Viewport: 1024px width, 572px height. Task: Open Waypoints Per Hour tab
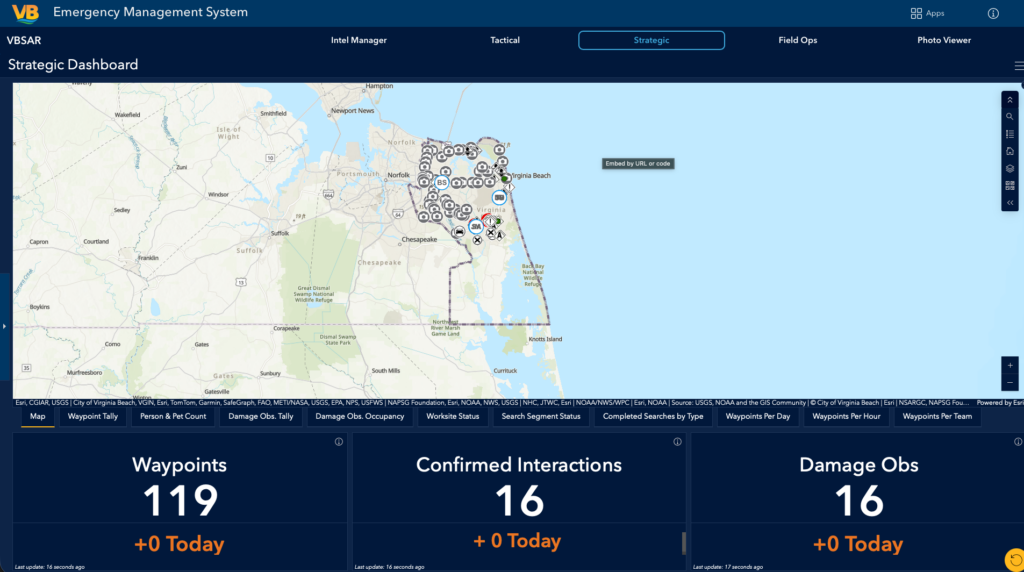click(846, 417)
